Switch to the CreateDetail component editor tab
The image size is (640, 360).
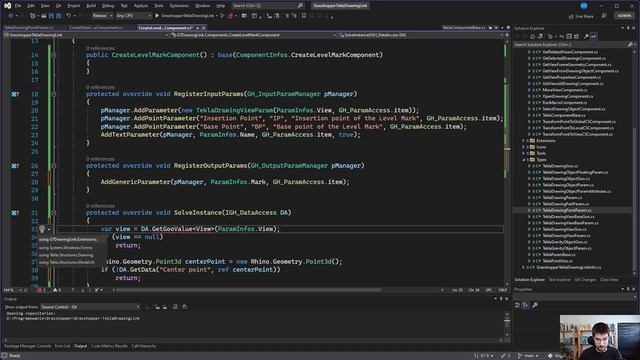[96, 28]
